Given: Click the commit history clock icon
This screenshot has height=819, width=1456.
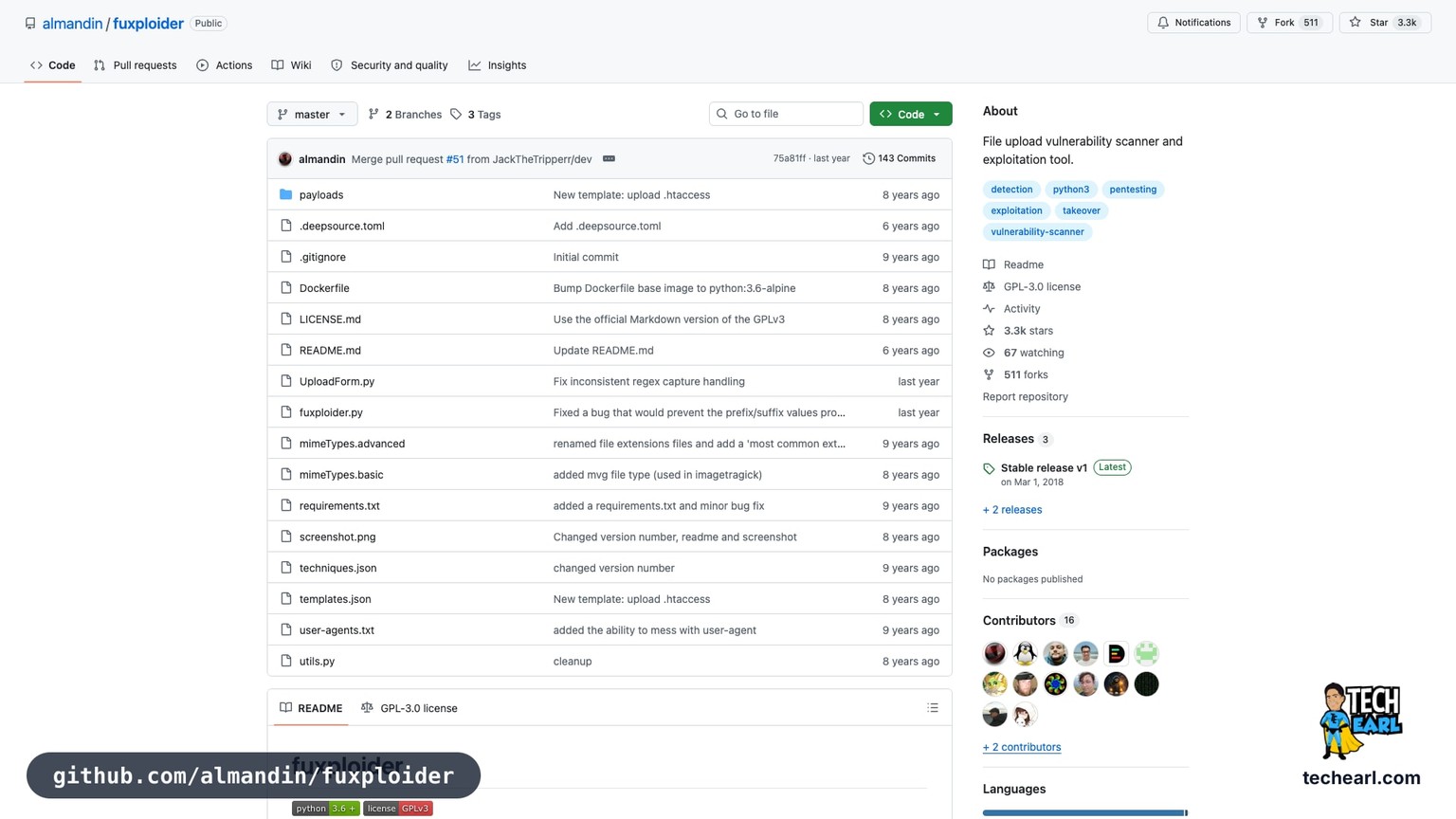Looking at the screenshot, I should (x=868, y=158).
